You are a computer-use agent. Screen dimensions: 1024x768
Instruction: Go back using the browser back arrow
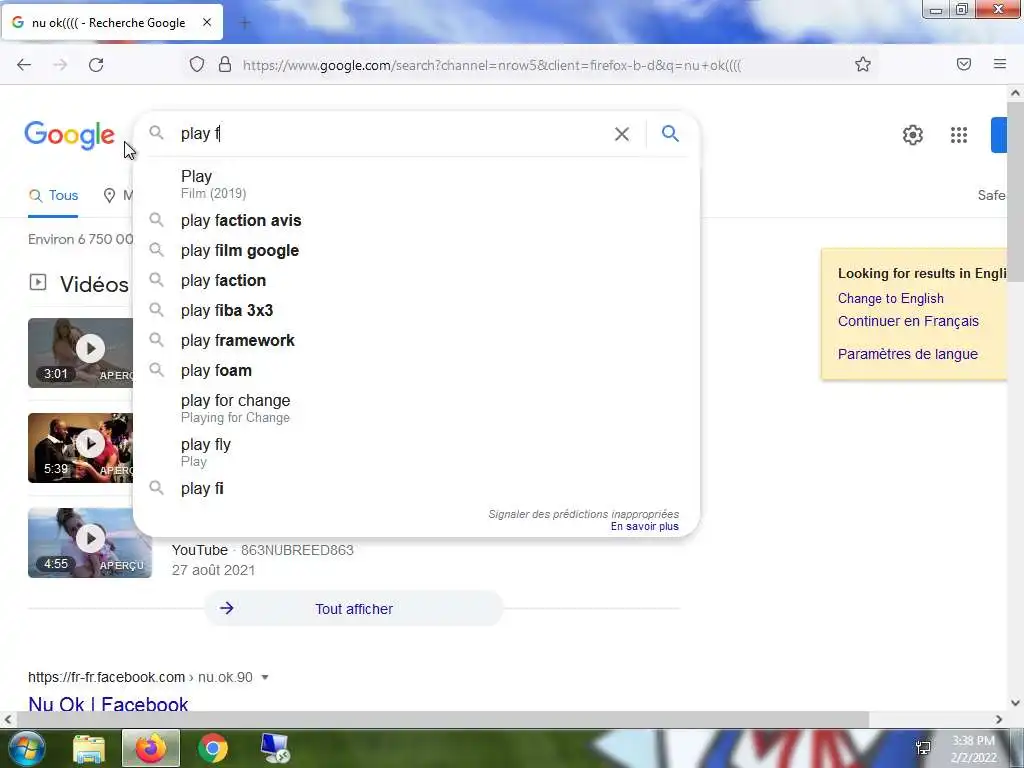point(24,65)
